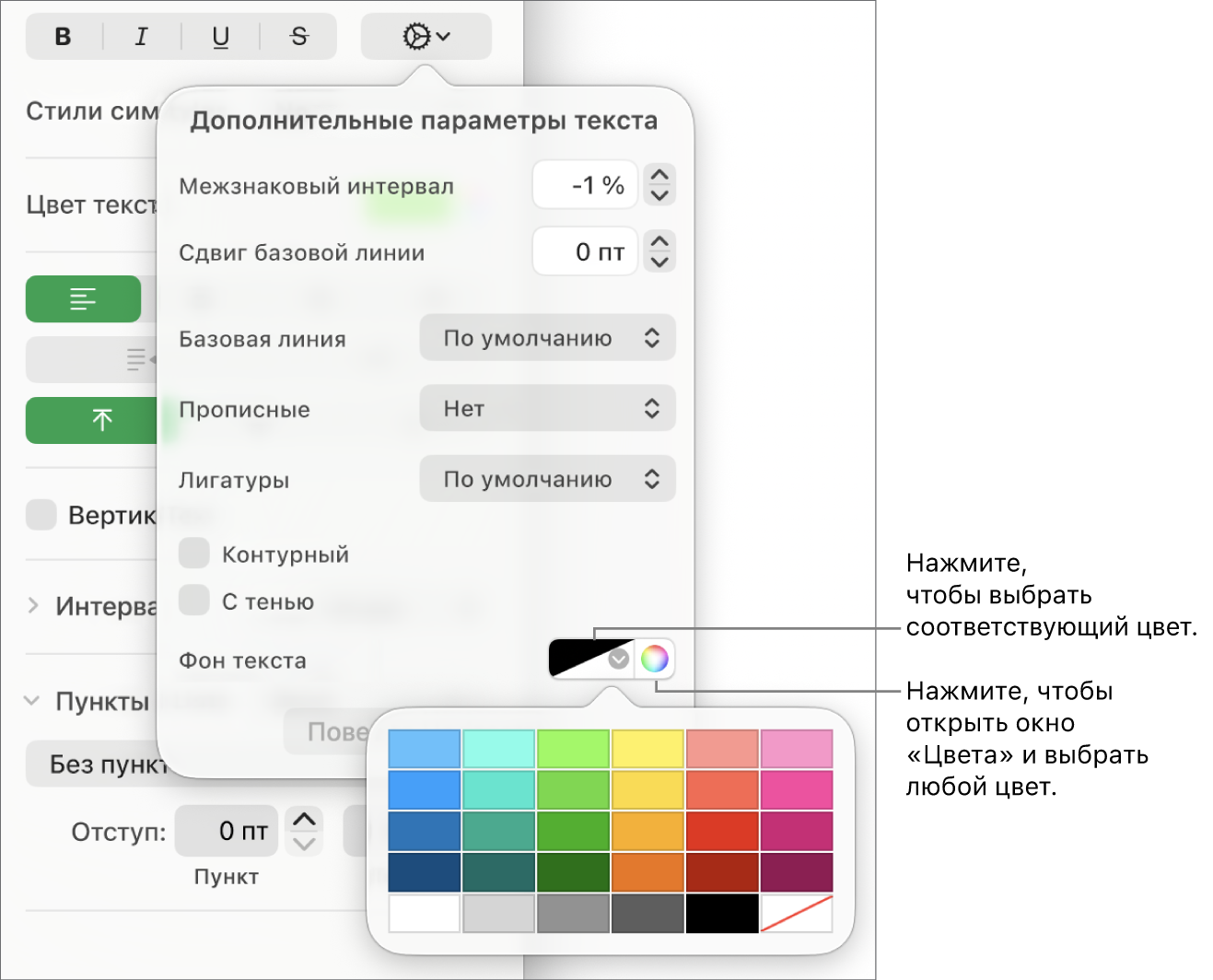1213x980 pixels.
Task: Enable the Контурный checkbox
Action: click(x=194, y=554)
